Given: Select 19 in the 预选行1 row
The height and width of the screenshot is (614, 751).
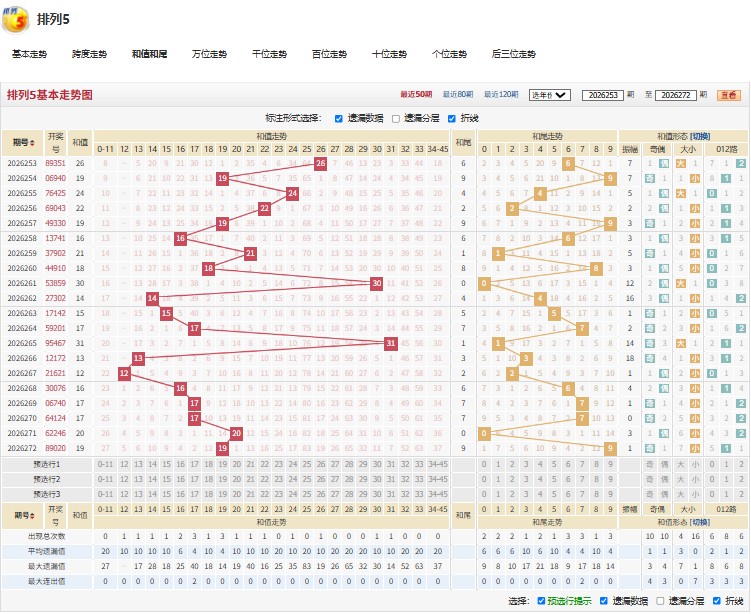Looking at the screenshot, I should coord(223,464).
